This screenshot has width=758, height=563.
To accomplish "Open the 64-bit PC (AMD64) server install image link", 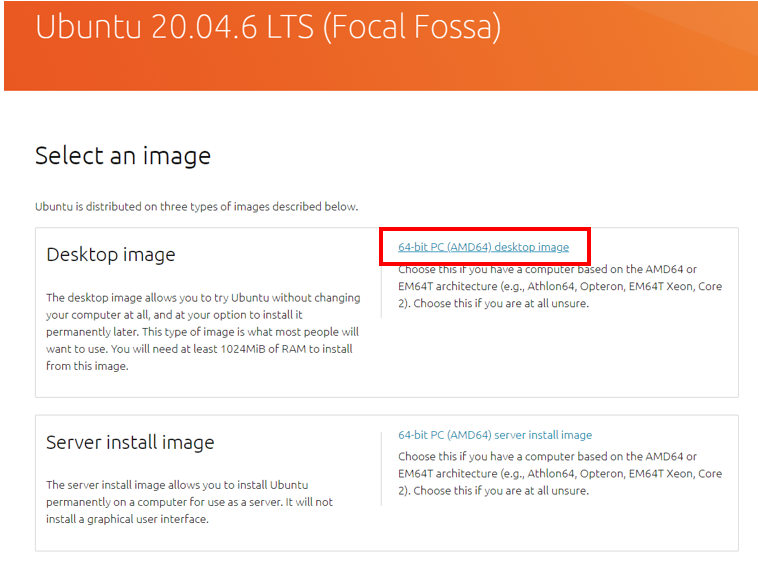I will pos(495,435).
